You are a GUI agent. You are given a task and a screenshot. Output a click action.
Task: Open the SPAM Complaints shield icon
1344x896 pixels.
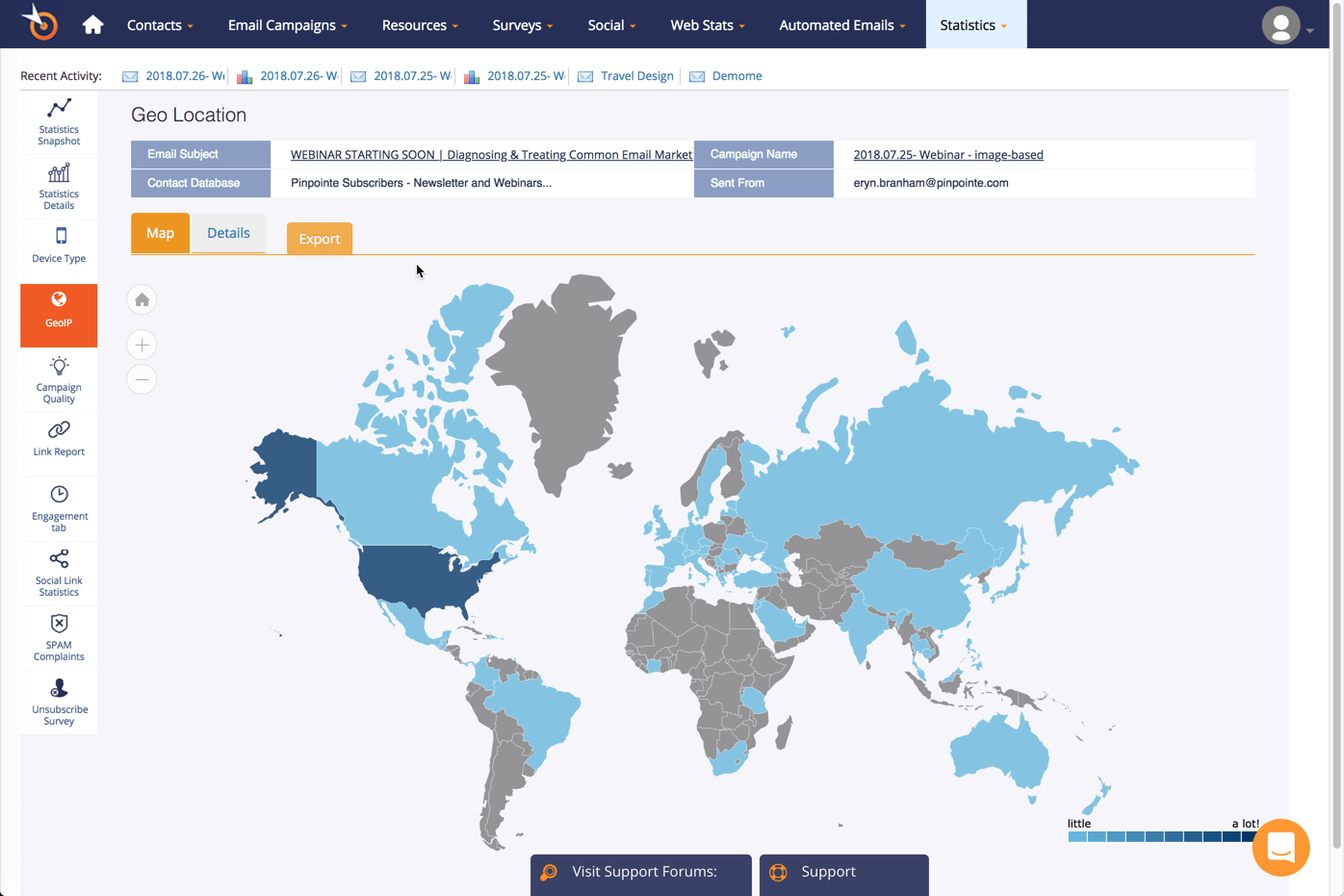click(59, 624)
